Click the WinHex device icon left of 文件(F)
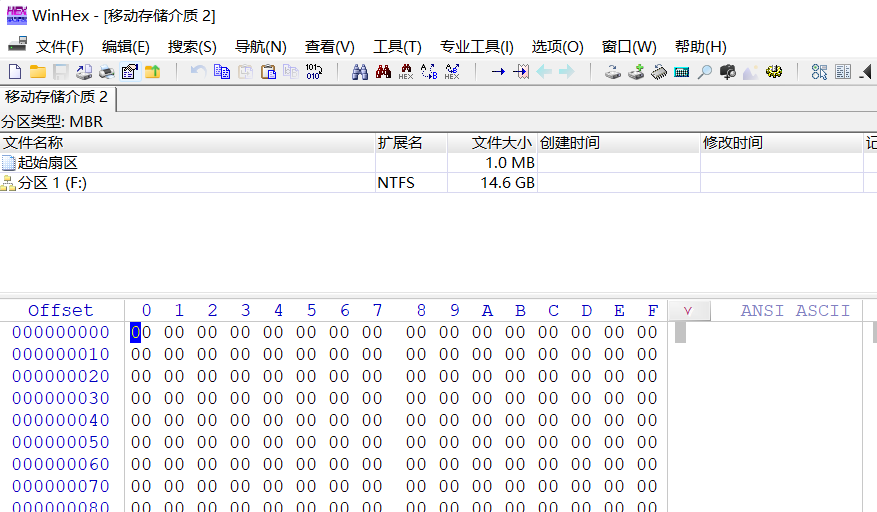877x512 pixels. pyautogui.click(x=18, y=44)
